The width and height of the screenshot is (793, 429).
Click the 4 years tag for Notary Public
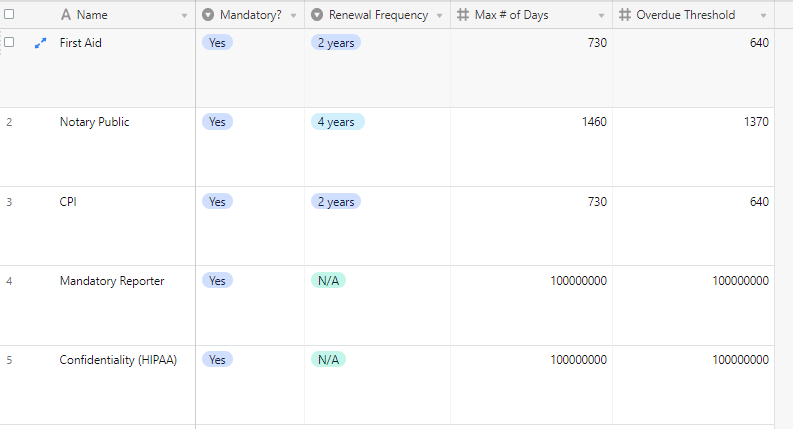click(337, 122)
